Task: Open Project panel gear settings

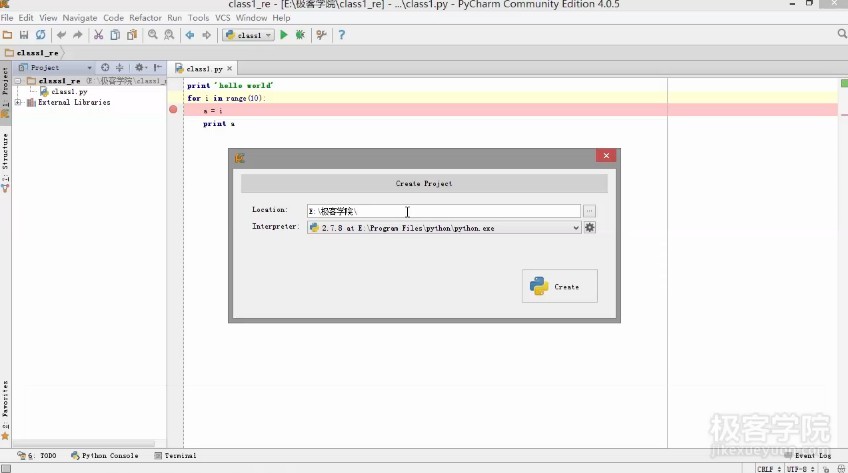Action: [x=140, y=68]
